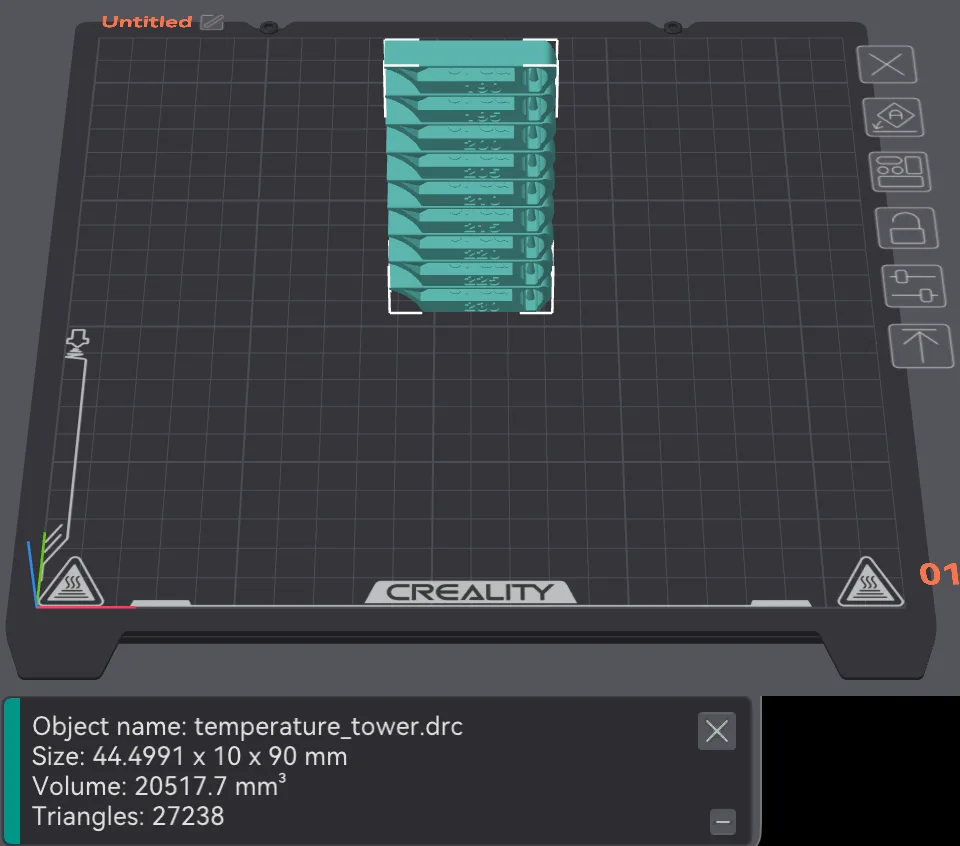This screenshot has height=846, width=960.
Task: Remove all objects with the plate X icon
Action: tap(887, 64)
